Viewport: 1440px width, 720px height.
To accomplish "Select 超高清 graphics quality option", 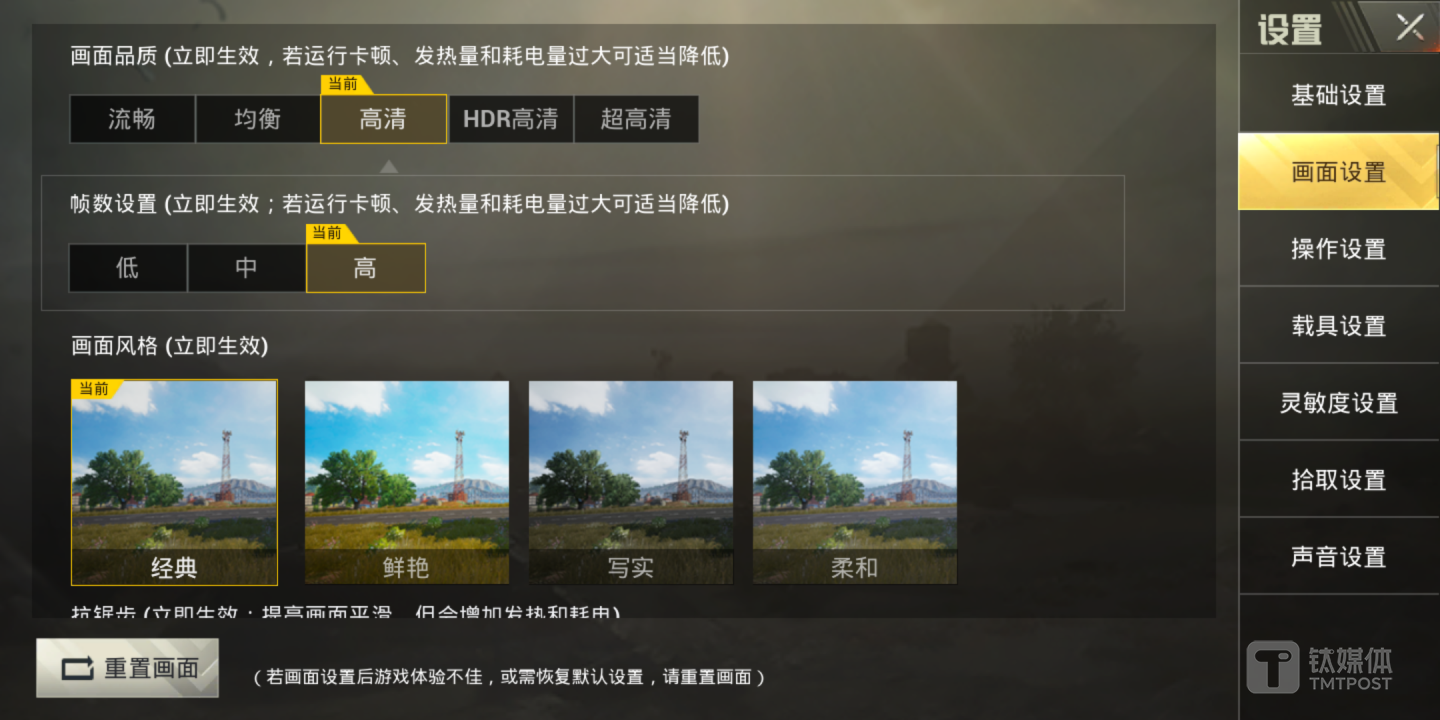I will point(636,119).
